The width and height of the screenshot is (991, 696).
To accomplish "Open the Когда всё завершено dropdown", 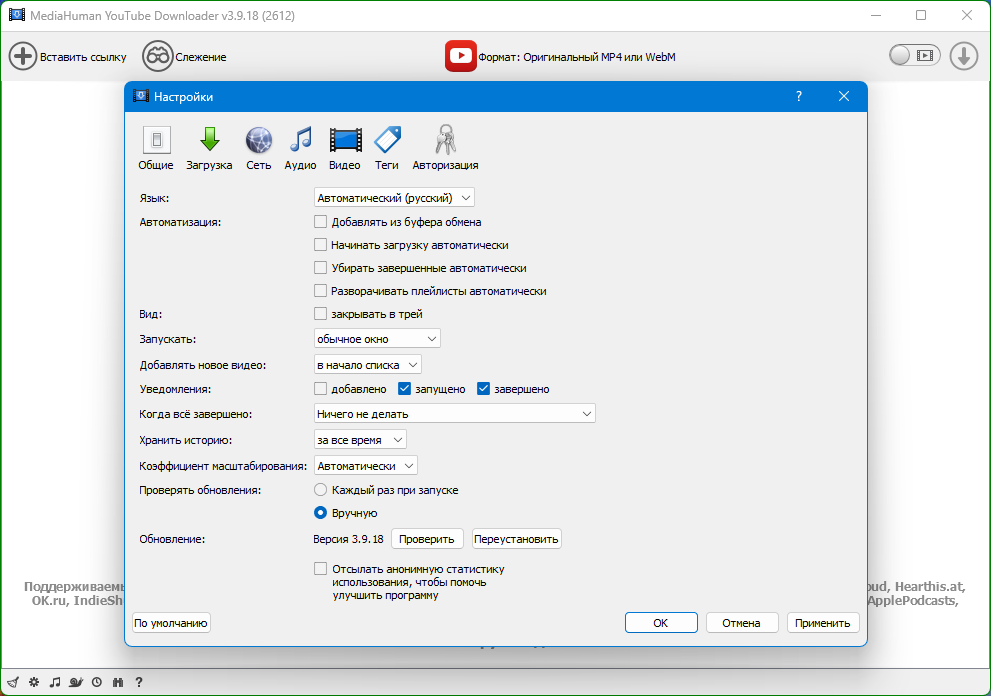I will [454, 414].
